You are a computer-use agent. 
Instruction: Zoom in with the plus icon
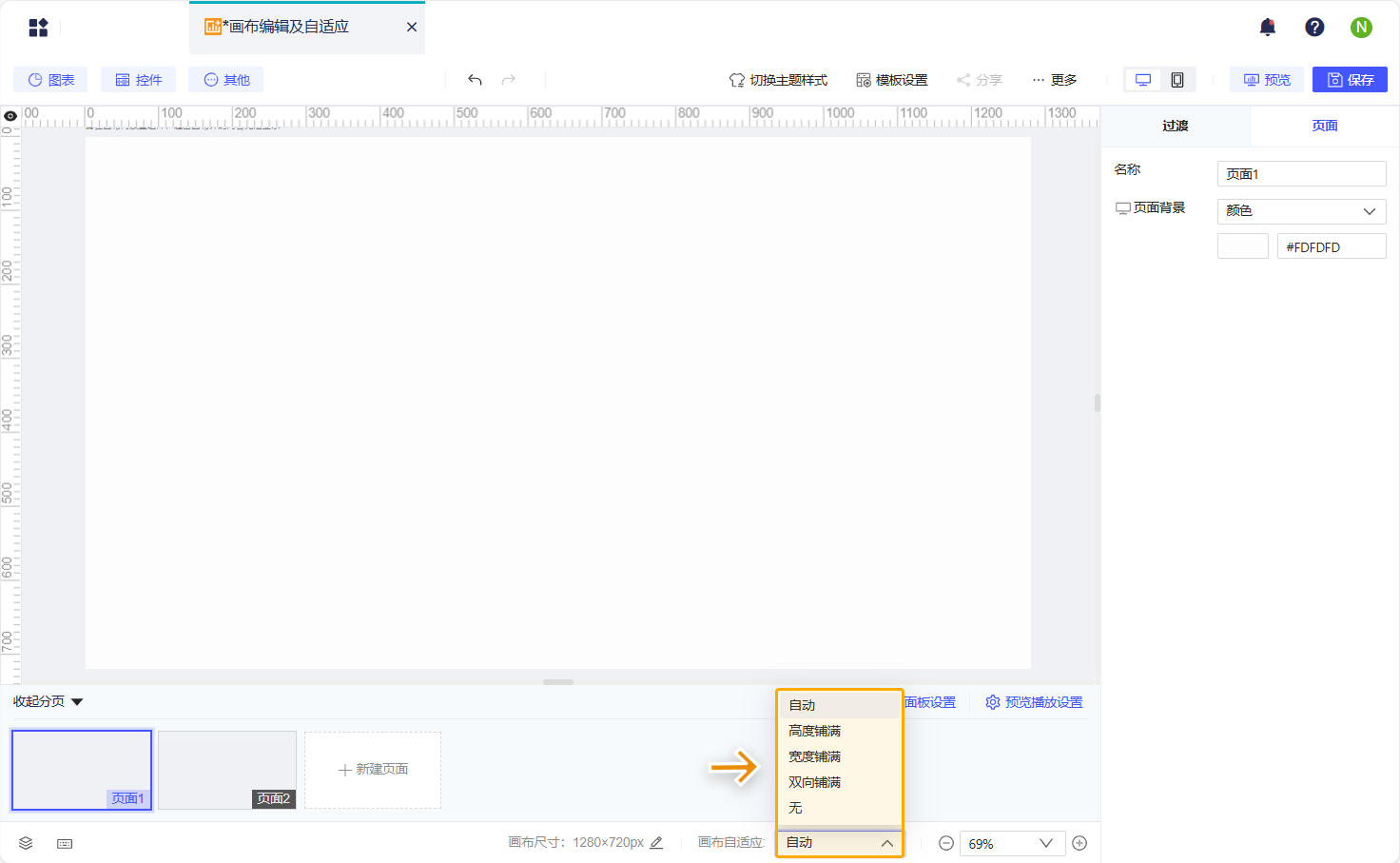[x=1079, y=843]
